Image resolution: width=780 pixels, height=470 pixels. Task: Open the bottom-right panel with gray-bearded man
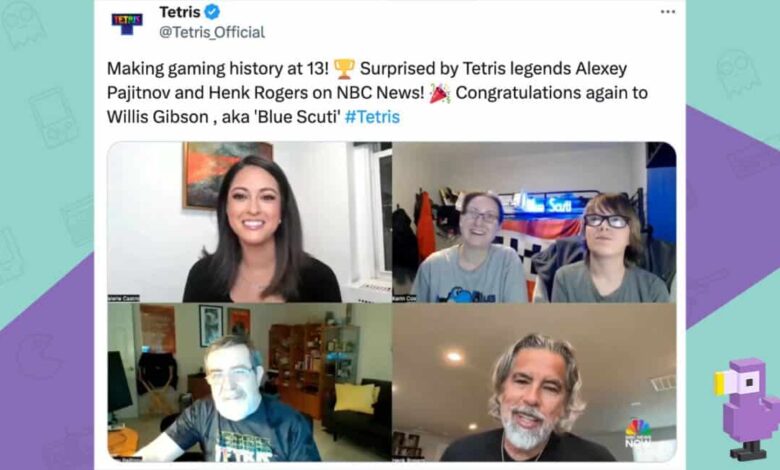[x=534, y=382]
